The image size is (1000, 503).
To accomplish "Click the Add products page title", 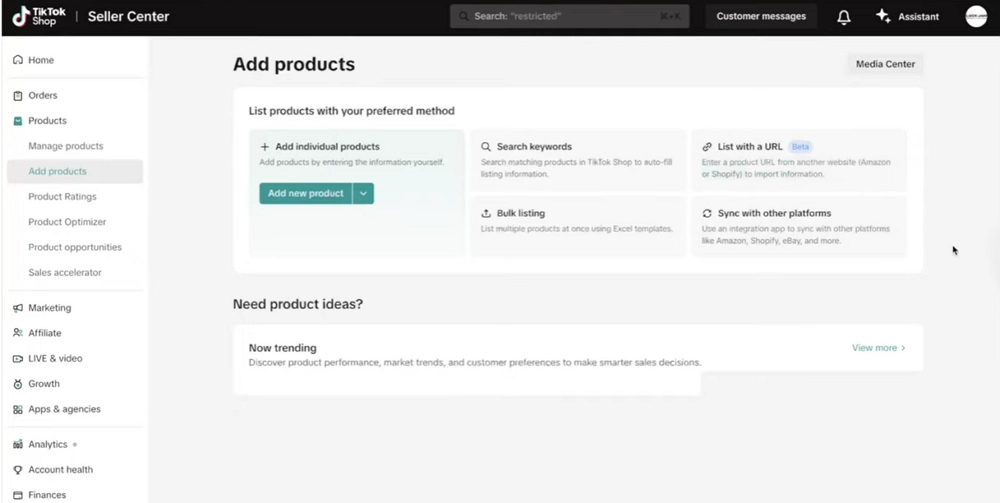I will tap(294, 64).
